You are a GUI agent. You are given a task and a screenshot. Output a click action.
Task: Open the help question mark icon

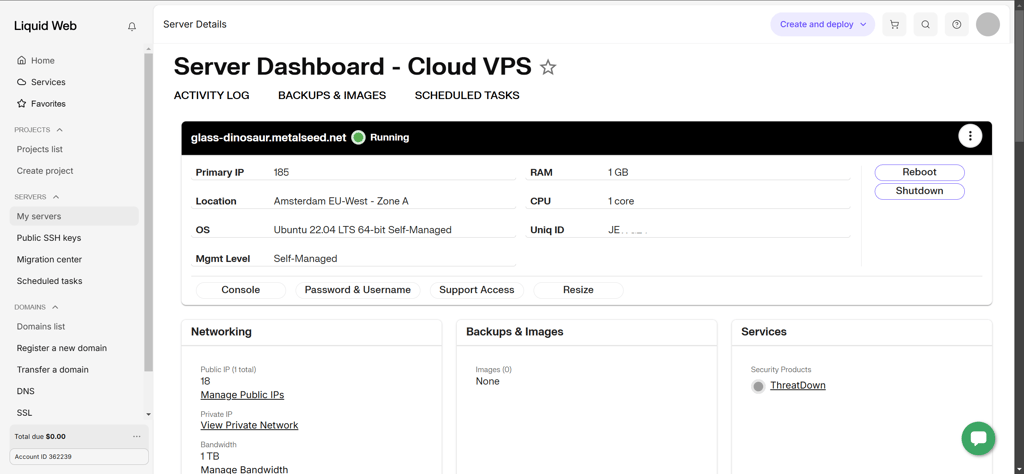[x=957, y=24]
